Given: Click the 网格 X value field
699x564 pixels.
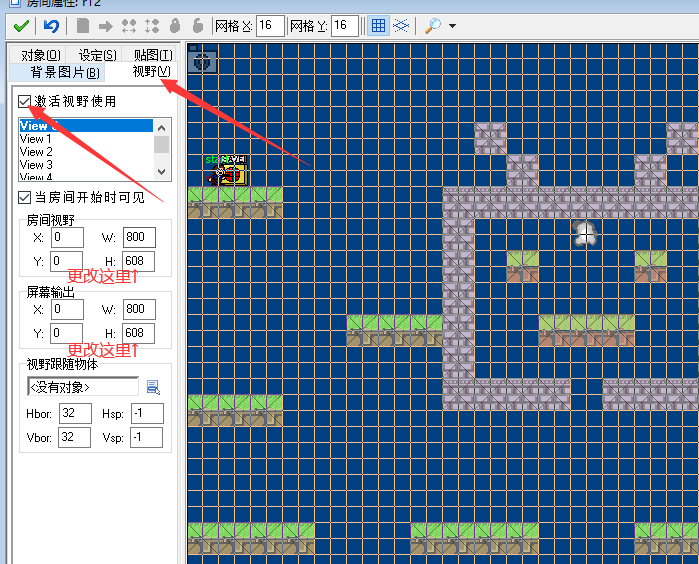Looking at the screenshot, I should click(270, 26).
